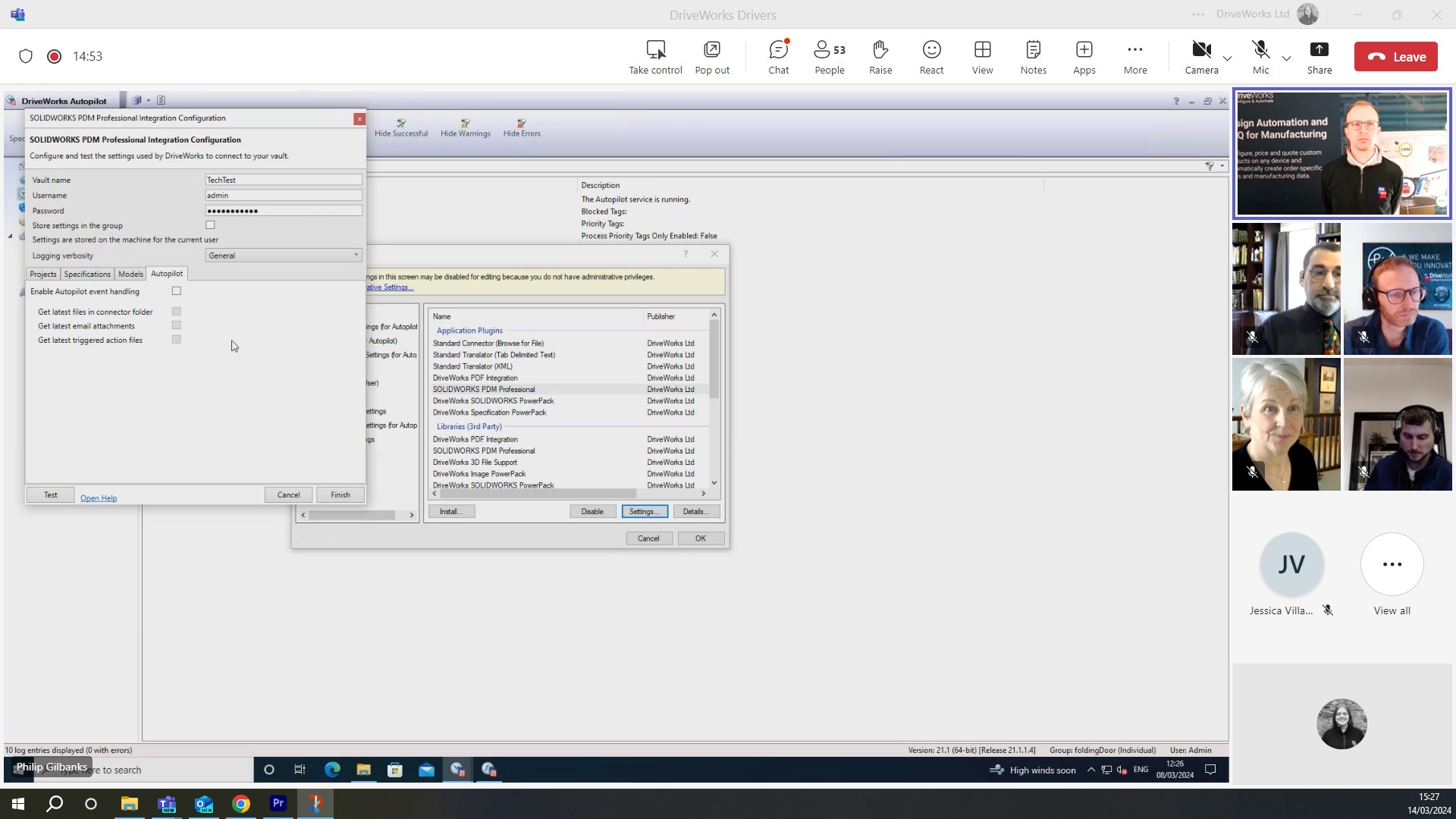Expand the Mic options chevron

point(1286,58)
